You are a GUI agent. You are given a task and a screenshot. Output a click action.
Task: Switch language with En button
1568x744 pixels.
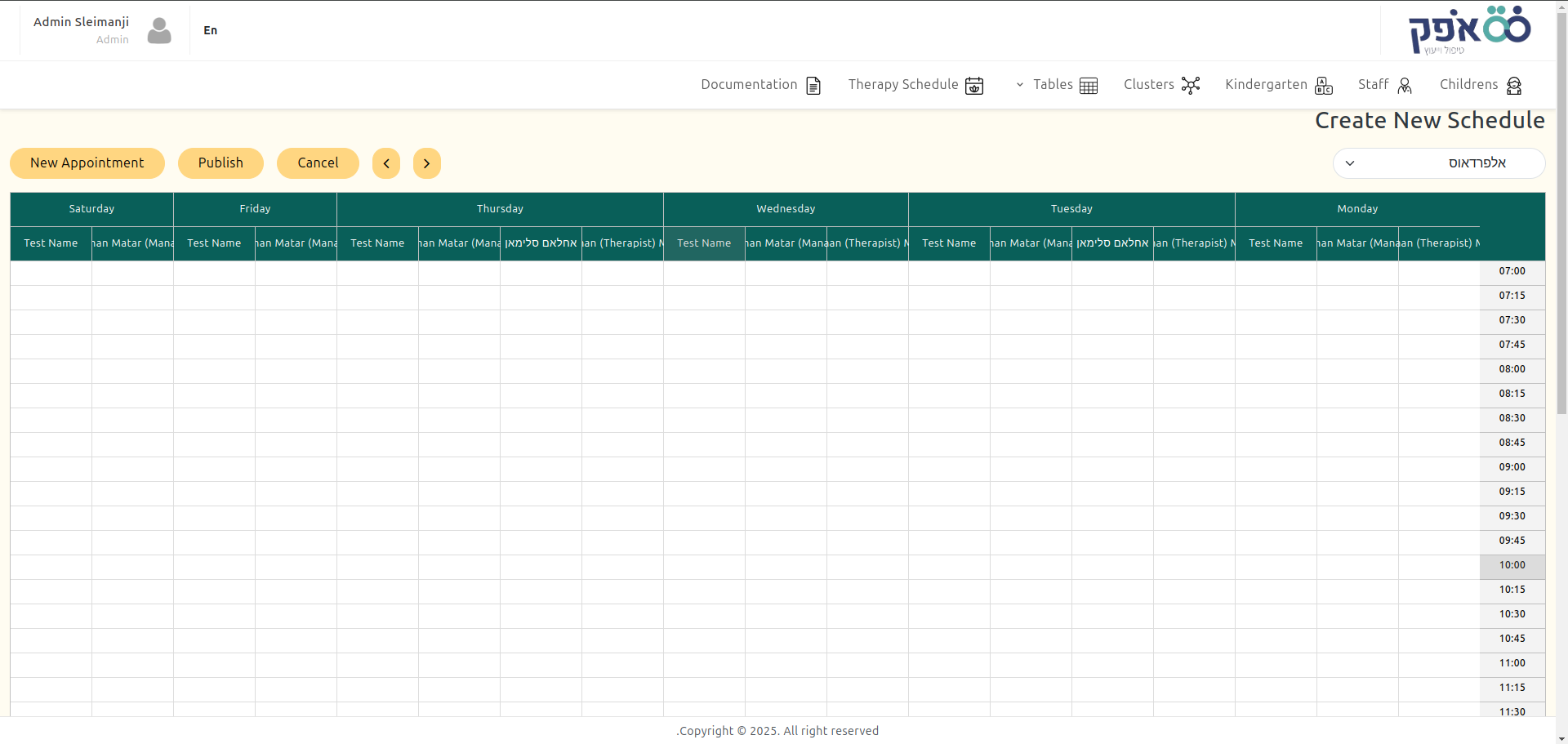(211, 30)
